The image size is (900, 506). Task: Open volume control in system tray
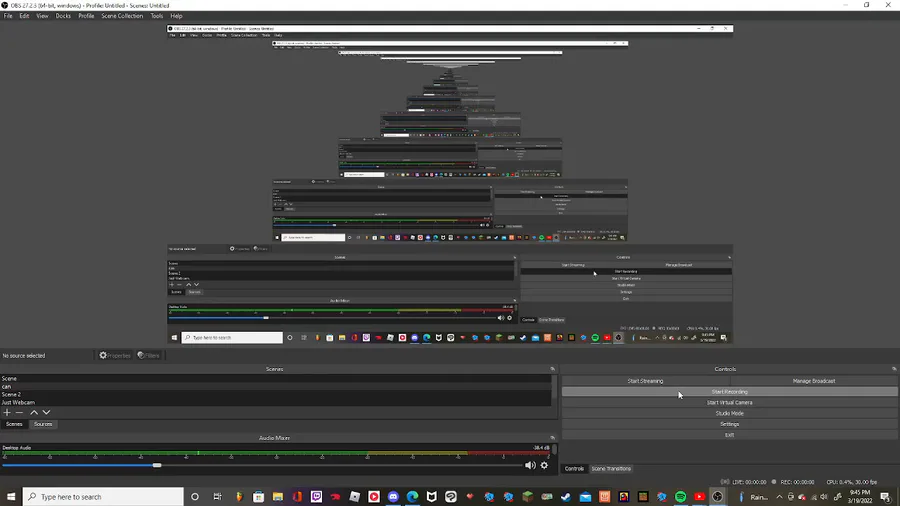(x=824, y=497)
